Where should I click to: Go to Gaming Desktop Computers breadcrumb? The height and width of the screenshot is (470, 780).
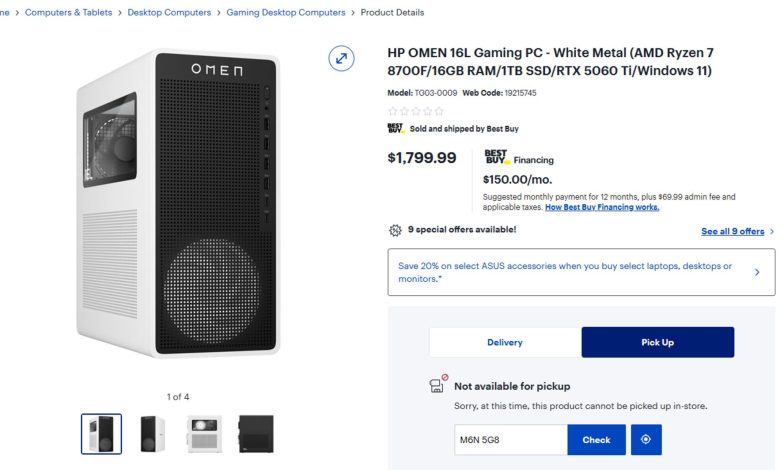pyautogui.click(x=286, y=13)
